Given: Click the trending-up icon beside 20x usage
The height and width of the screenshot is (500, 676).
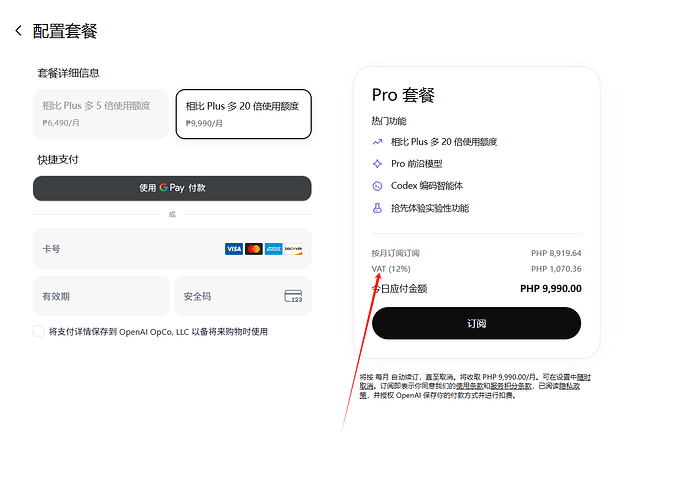Looking at the screenshot, I should click(x=377, y=142).
